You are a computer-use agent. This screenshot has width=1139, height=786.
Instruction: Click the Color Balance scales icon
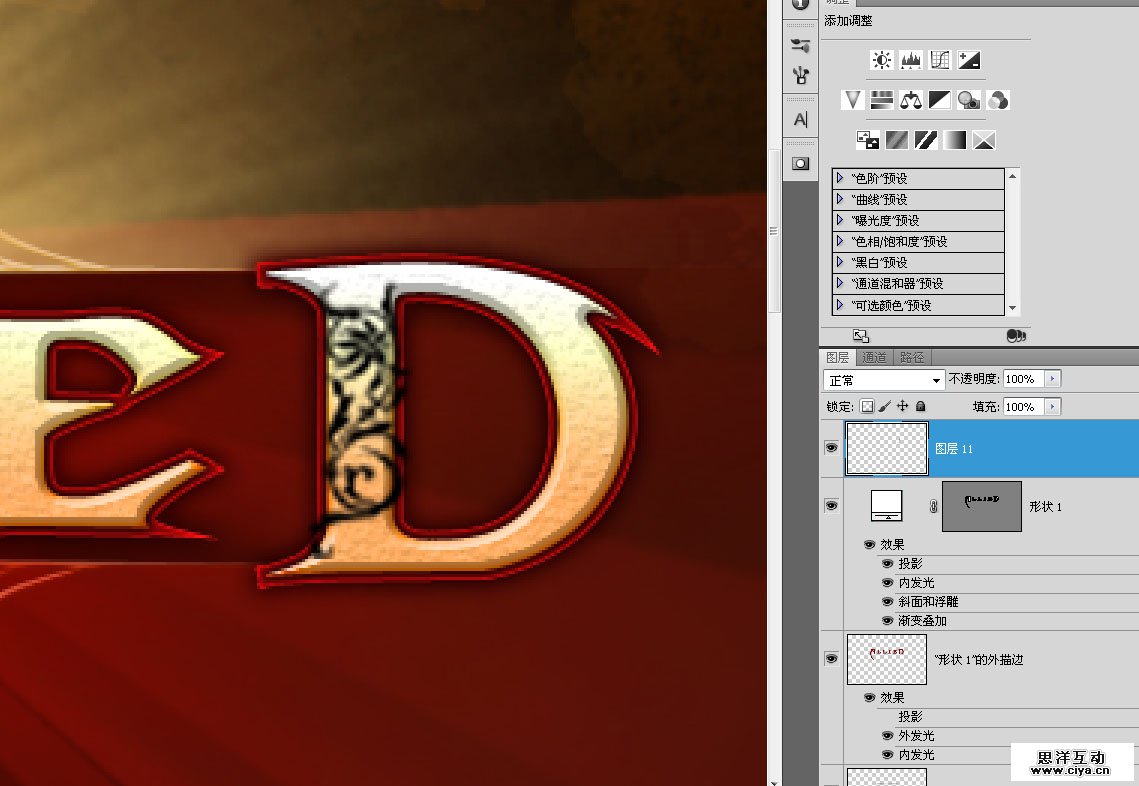pos(910,100)
